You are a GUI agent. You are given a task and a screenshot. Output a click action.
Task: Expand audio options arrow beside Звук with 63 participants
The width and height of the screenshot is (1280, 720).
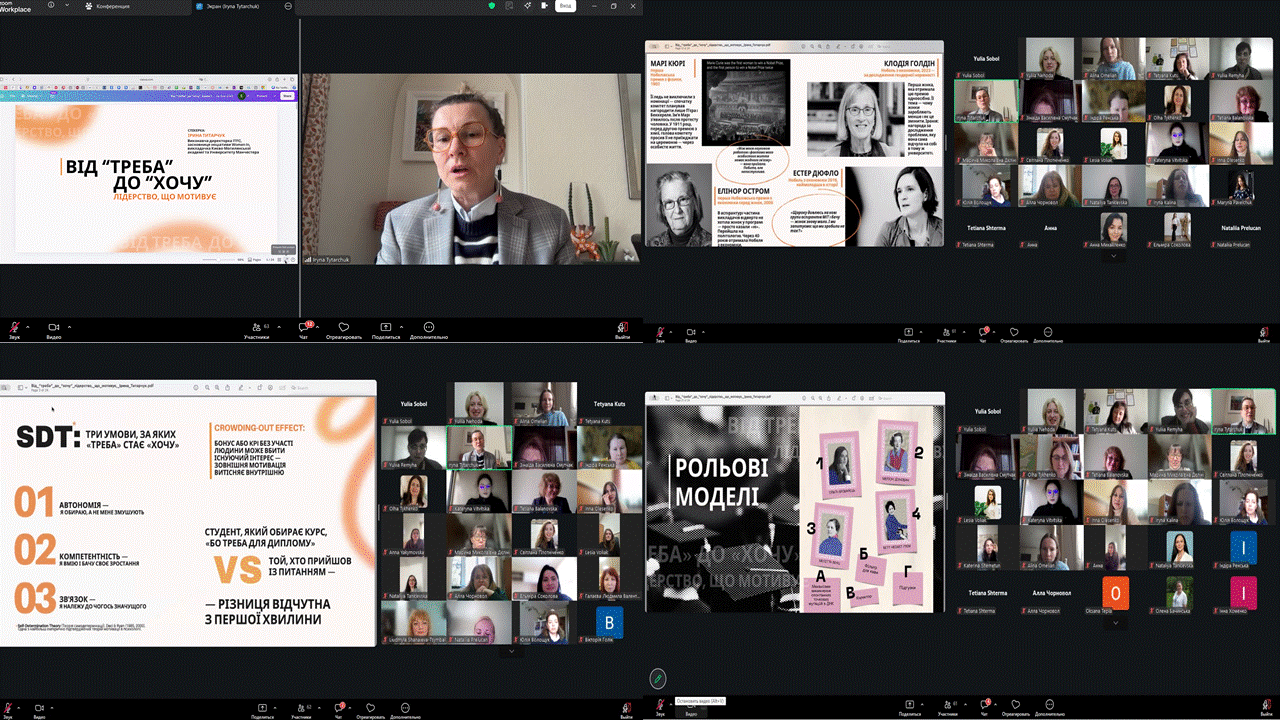(27, 327)
